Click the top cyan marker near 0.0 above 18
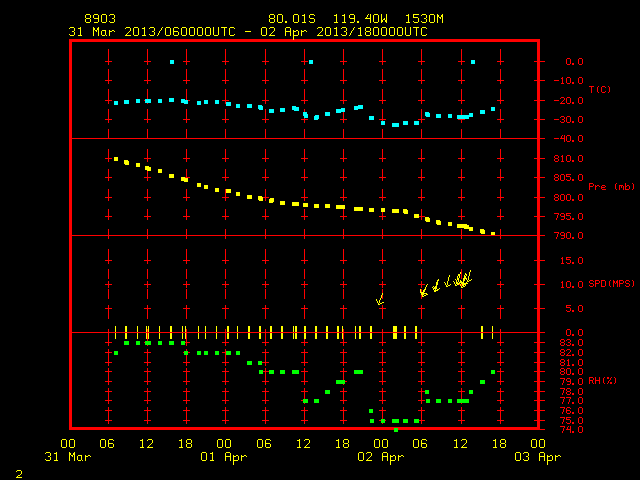 [172, 62]
